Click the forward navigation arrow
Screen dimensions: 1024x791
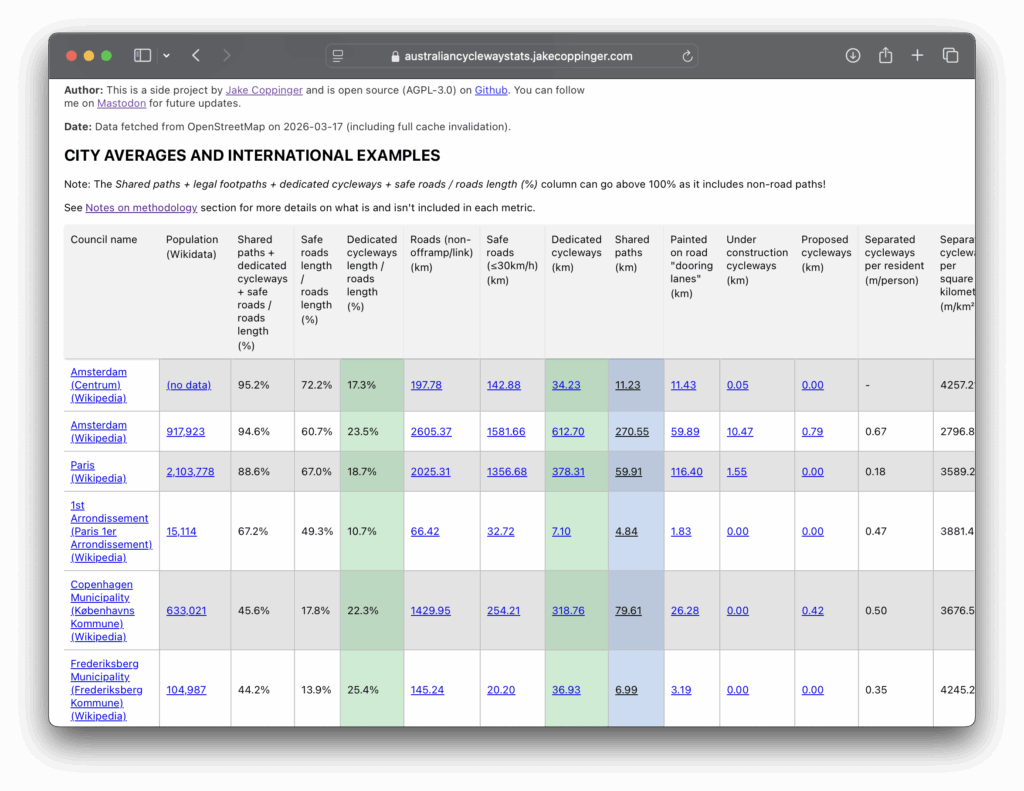coord(227,56)
